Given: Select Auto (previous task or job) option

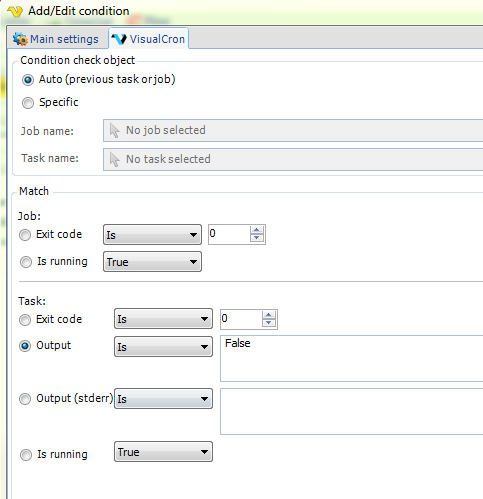Looking at the screenshot, I should click(x=28, y=80).
